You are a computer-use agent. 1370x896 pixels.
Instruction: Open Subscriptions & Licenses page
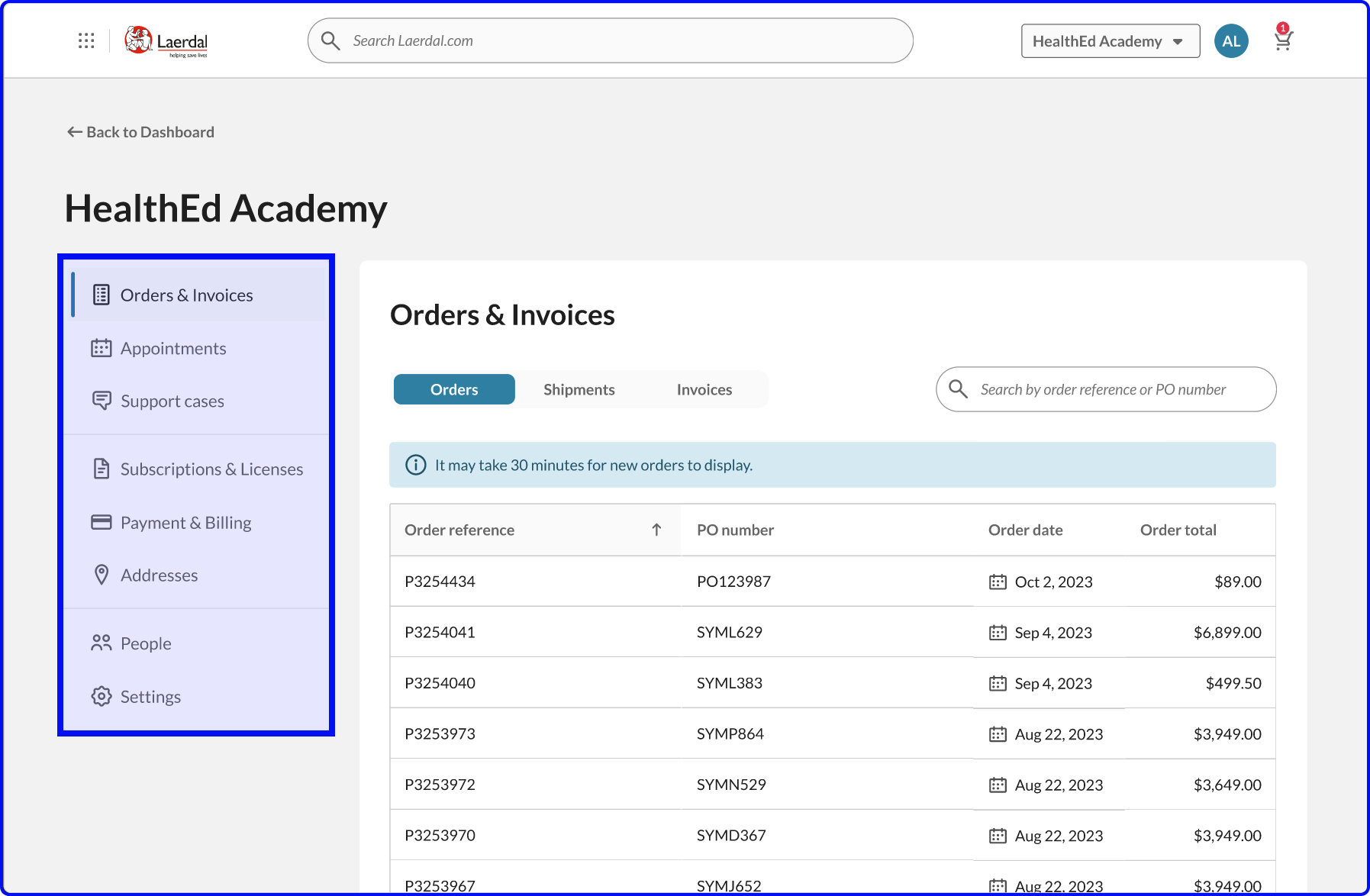(211, 469)
